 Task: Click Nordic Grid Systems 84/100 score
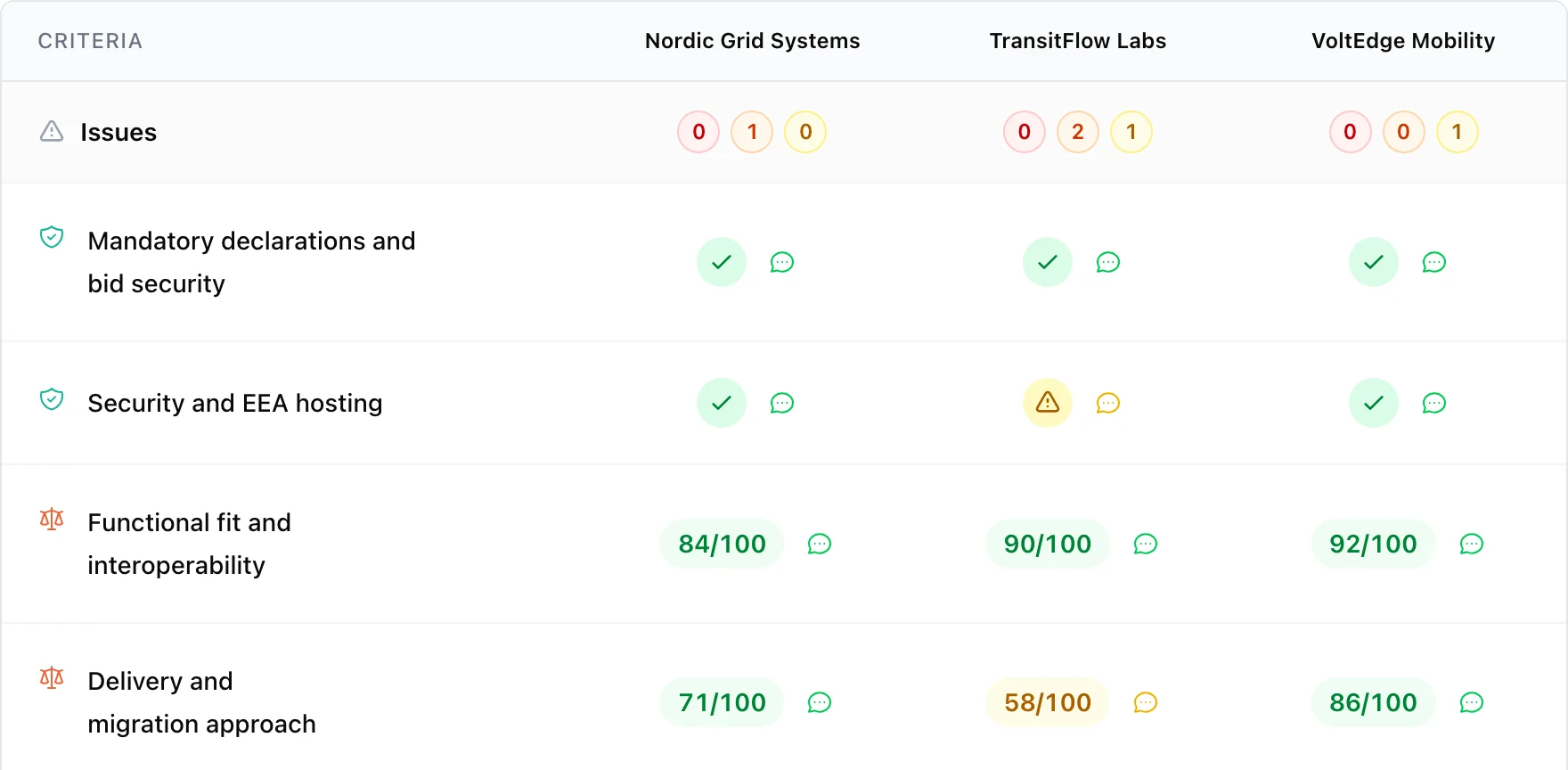pyautogui.click(x=722, y=544)
